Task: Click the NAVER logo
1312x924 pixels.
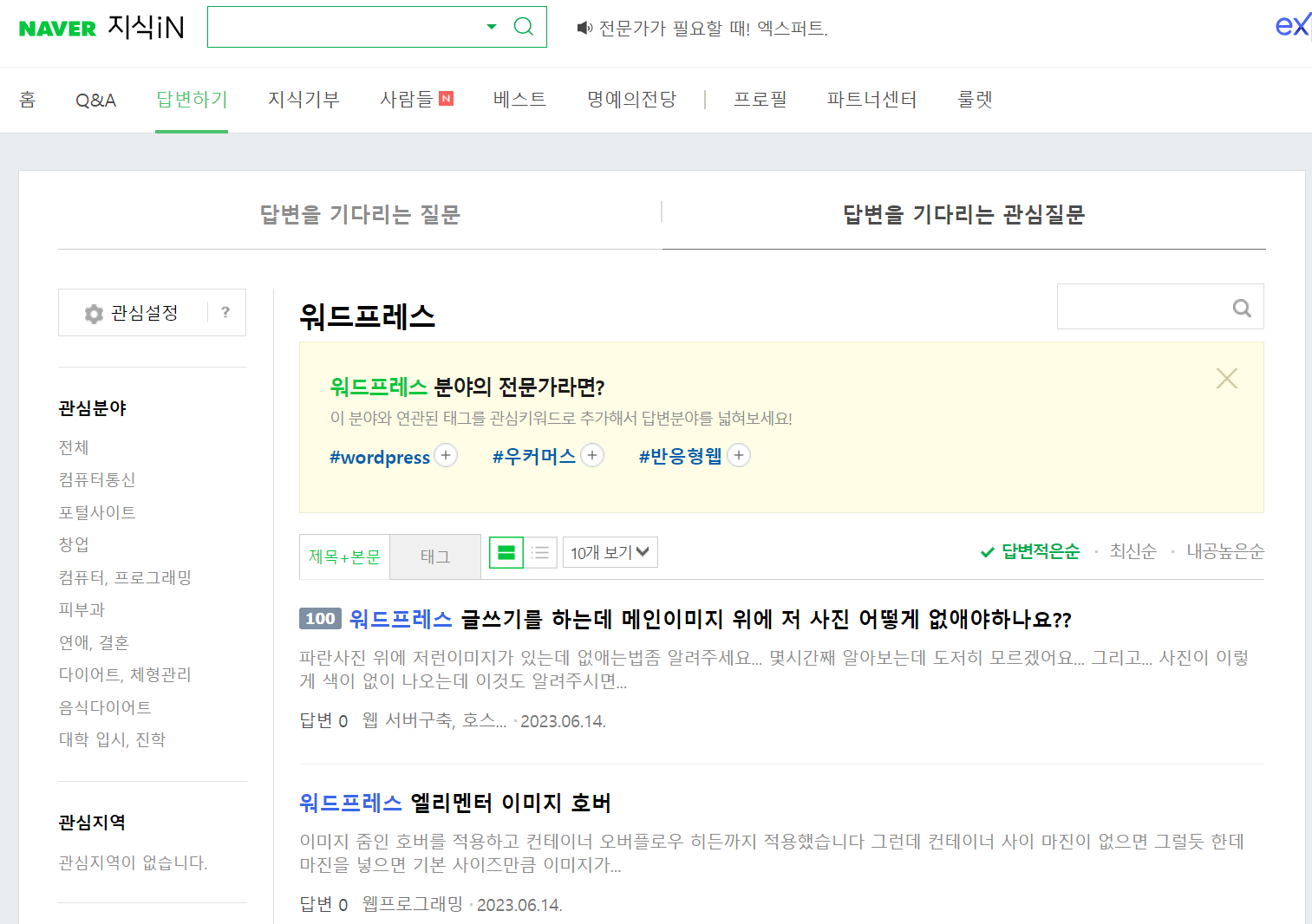Action: coord(57,29)
